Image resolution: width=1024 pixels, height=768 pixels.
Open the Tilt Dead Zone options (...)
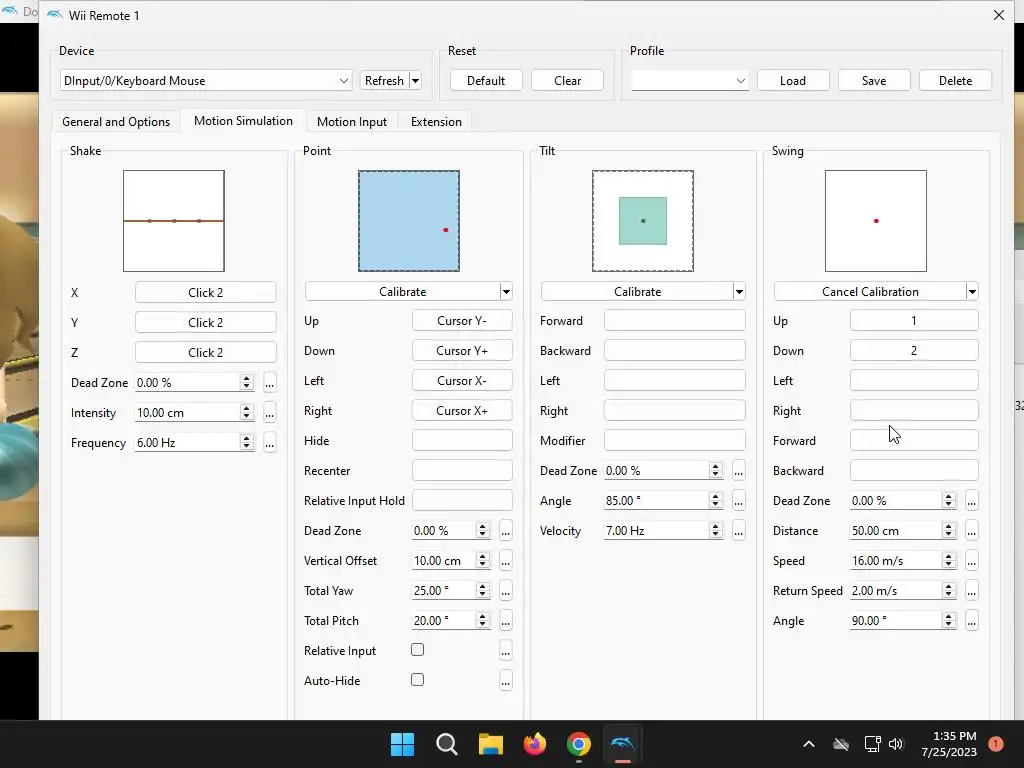739,471
